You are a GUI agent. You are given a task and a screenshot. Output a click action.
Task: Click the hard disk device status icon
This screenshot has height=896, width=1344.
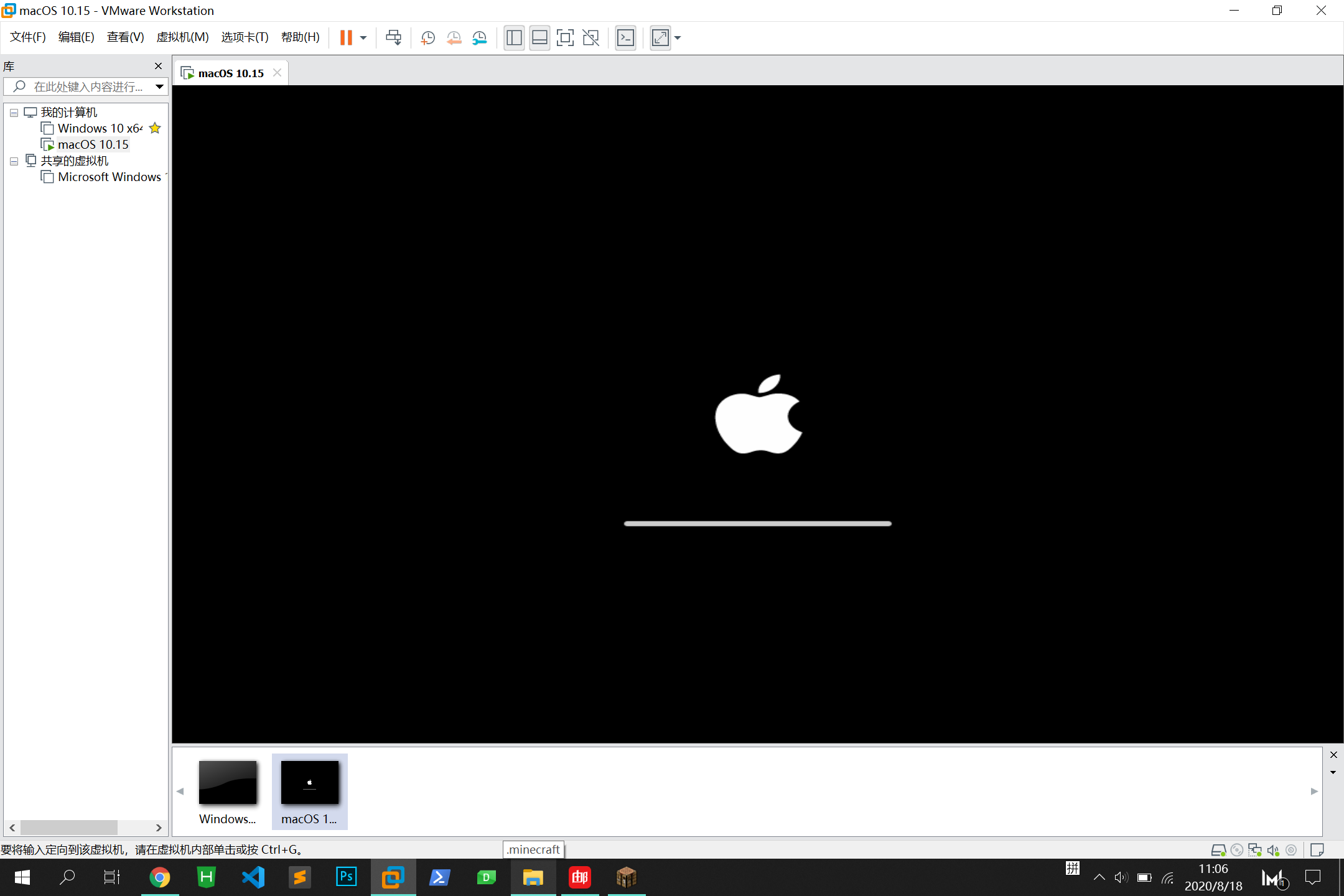tap(1218, 850)
